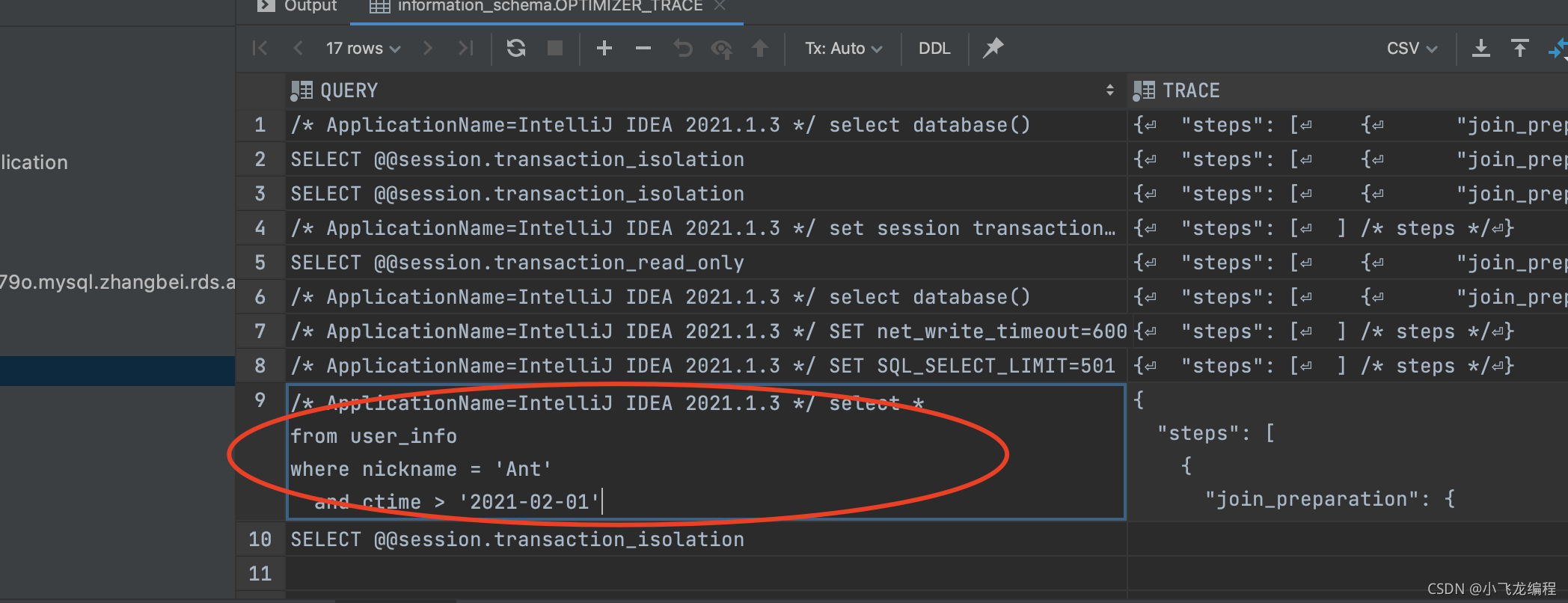Image resolution: width=1568 pixels, height=603 pixels.
Task: Select row number 10
Action: (260, 539)
